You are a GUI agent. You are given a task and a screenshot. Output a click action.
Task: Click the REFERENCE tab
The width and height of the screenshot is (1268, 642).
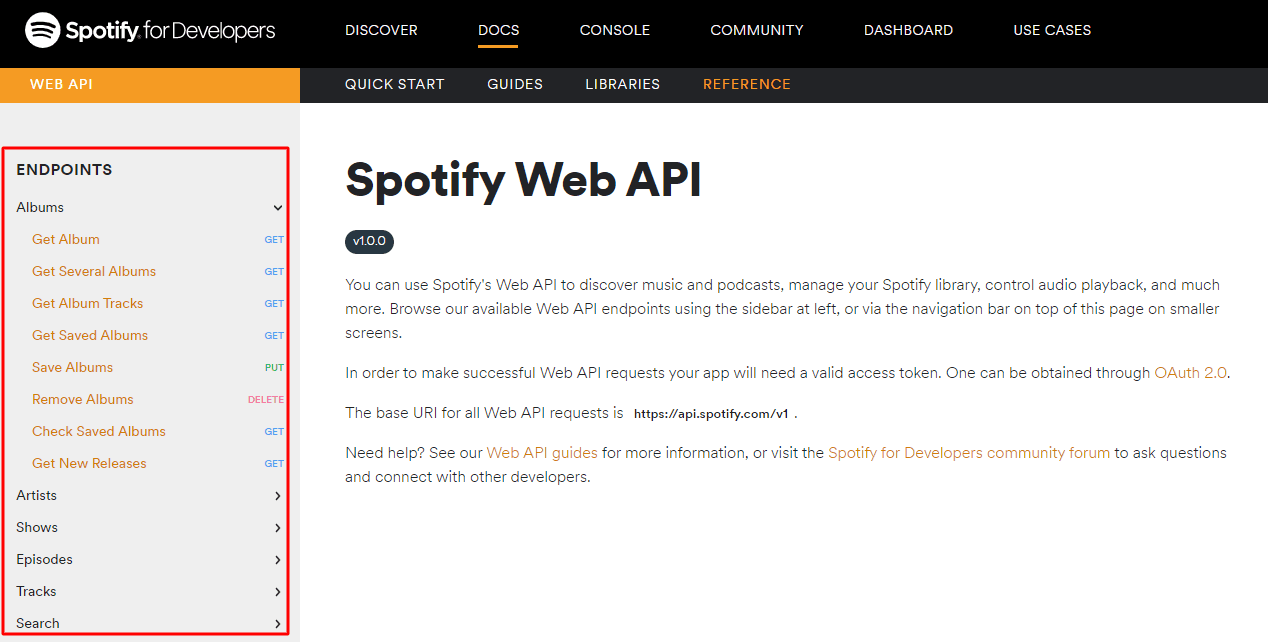coord(746,84)
